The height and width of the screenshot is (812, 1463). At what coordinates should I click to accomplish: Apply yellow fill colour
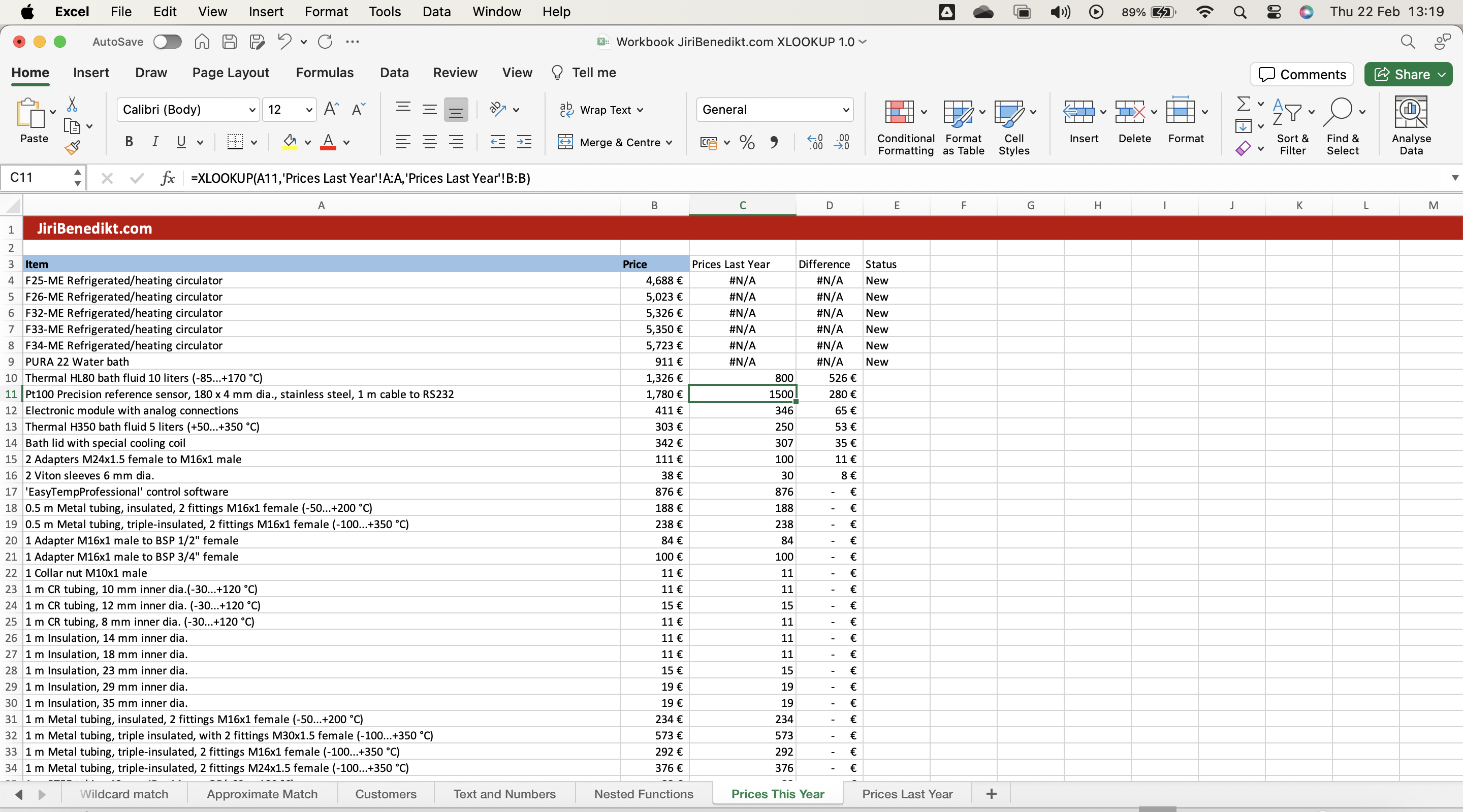(290, 142)
